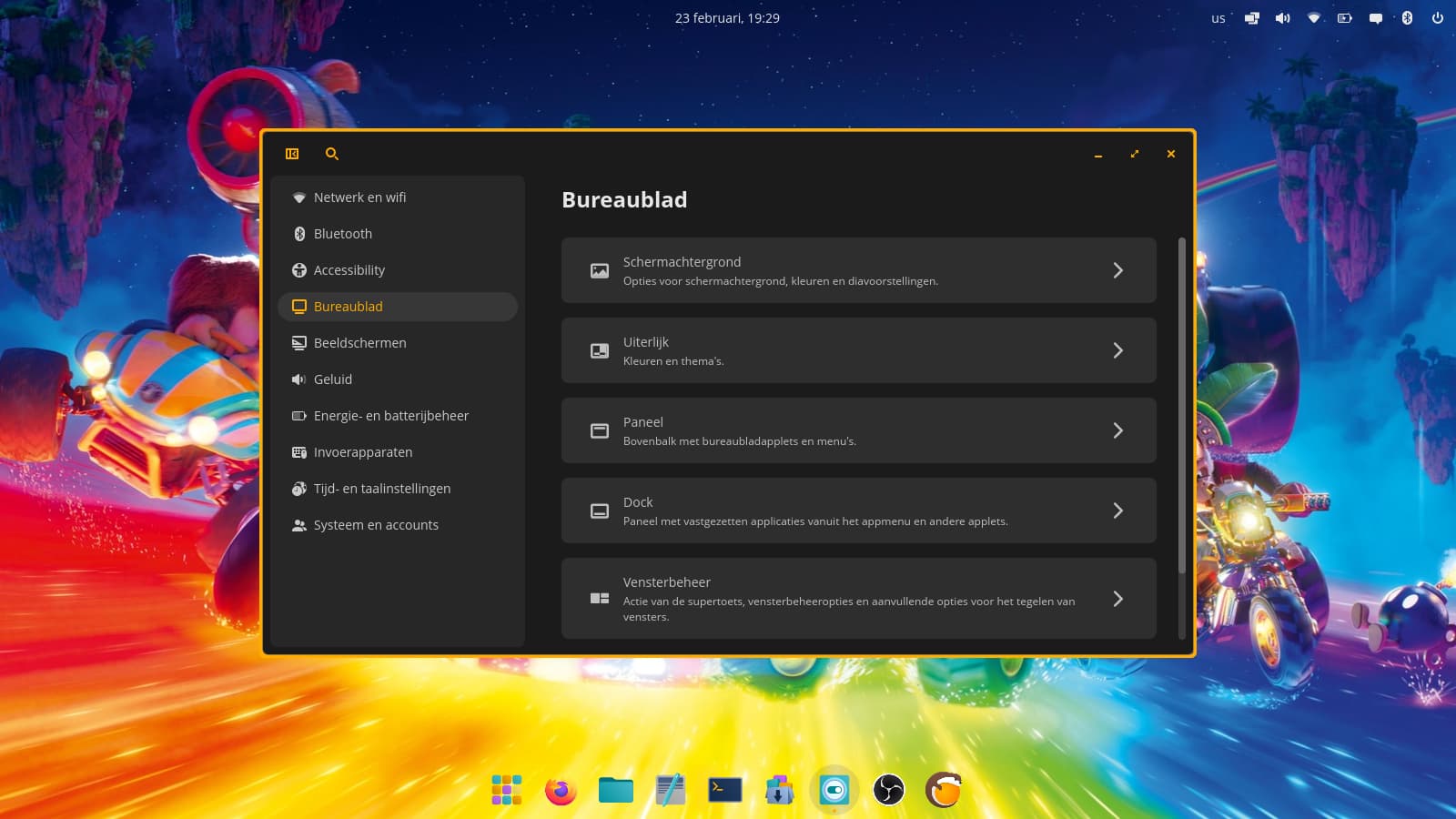Launch the Terminal from dock
Screen dimensions: 1456x819
[725, 790]
